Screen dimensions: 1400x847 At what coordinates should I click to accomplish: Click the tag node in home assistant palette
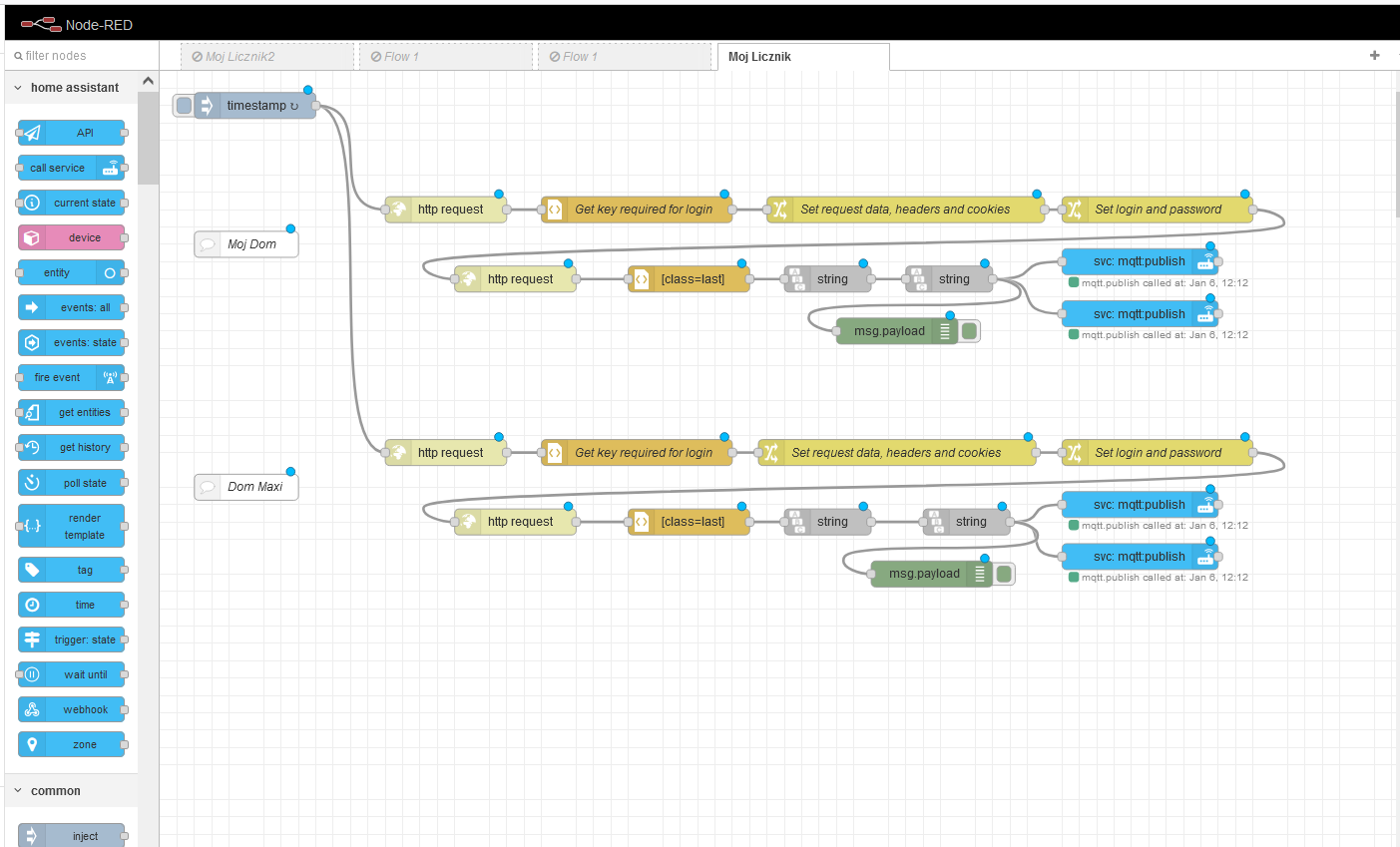[71, 570]
